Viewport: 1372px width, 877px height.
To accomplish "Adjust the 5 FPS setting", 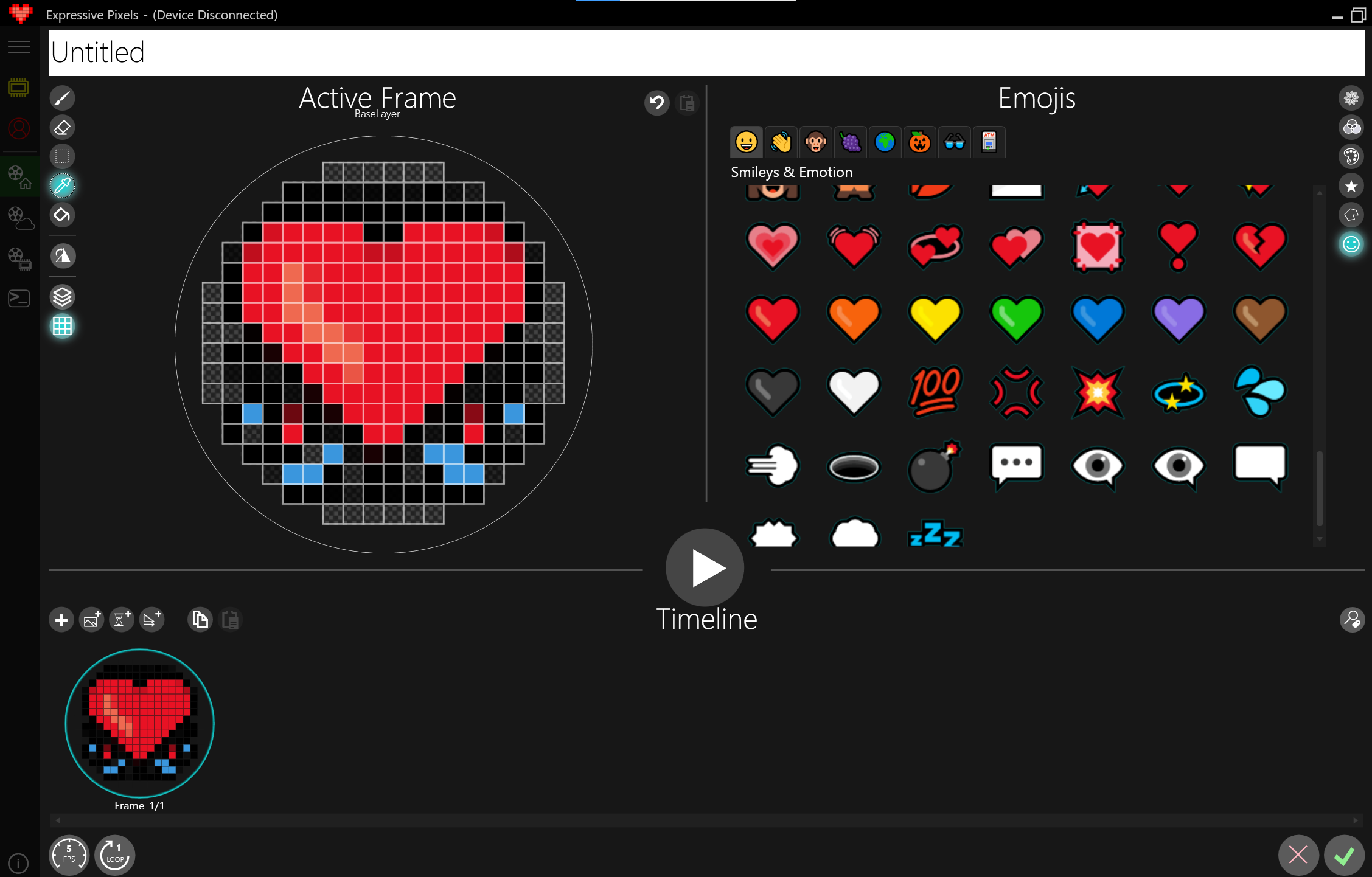I will click(x=68, y=854).
